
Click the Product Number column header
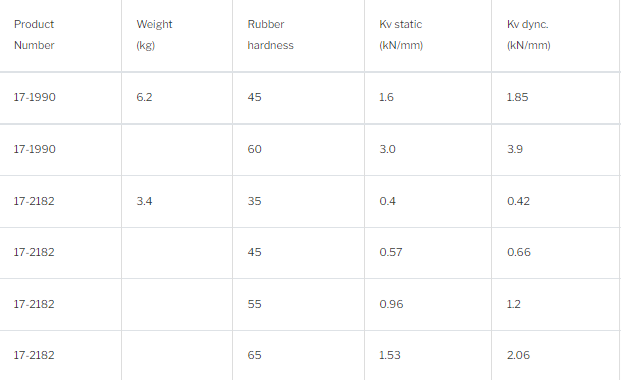coord(34,35)
